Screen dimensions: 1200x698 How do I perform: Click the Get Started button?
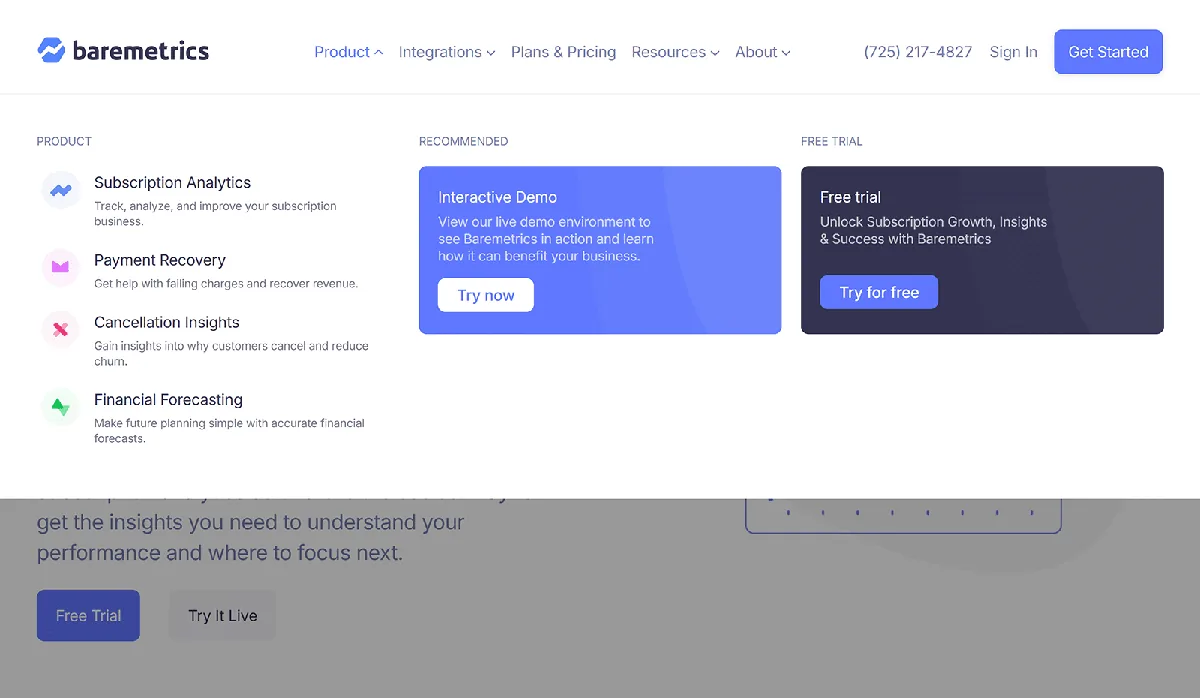(1108, 52)
